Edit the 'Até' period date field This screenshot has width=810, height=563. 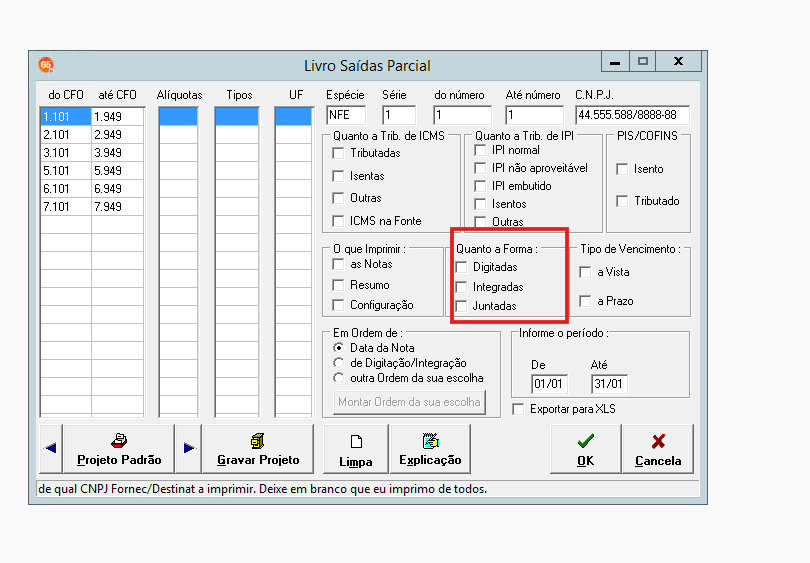coord(609,384)
